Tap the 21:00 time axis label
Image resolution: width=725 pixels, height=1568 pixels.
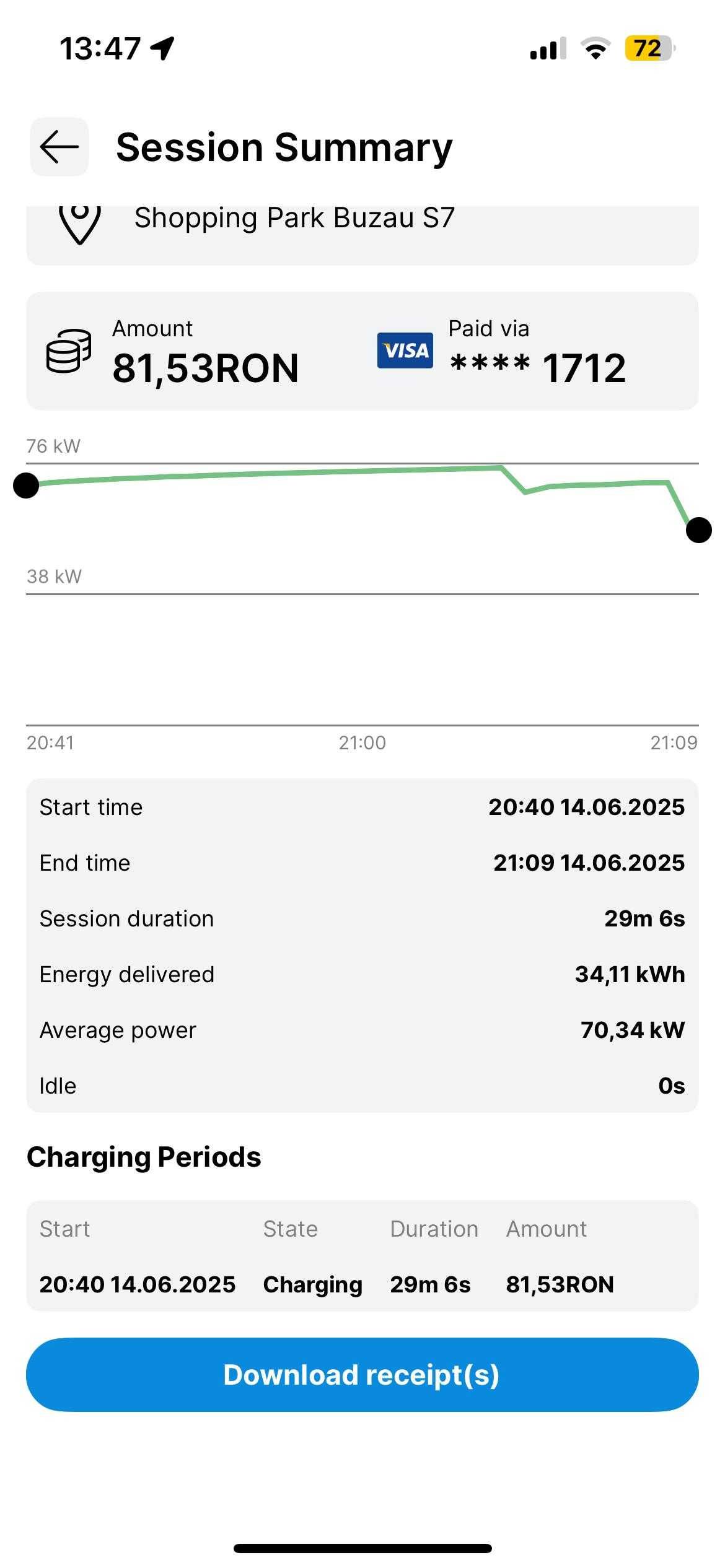[x=362, y=743]
